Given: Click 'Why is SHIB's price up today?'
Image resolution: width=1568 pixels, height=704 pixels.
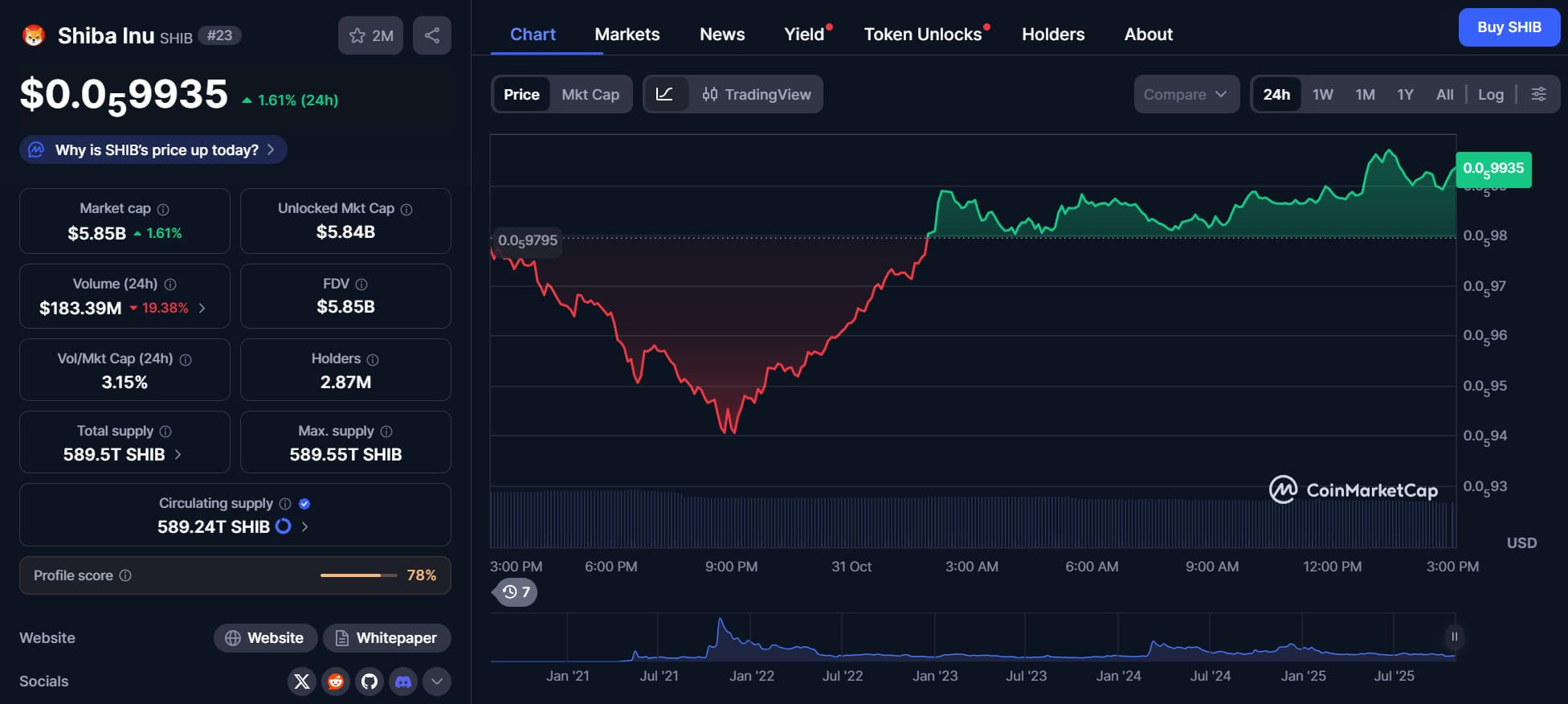Looking at the screenshot, I should pos(153,149).
